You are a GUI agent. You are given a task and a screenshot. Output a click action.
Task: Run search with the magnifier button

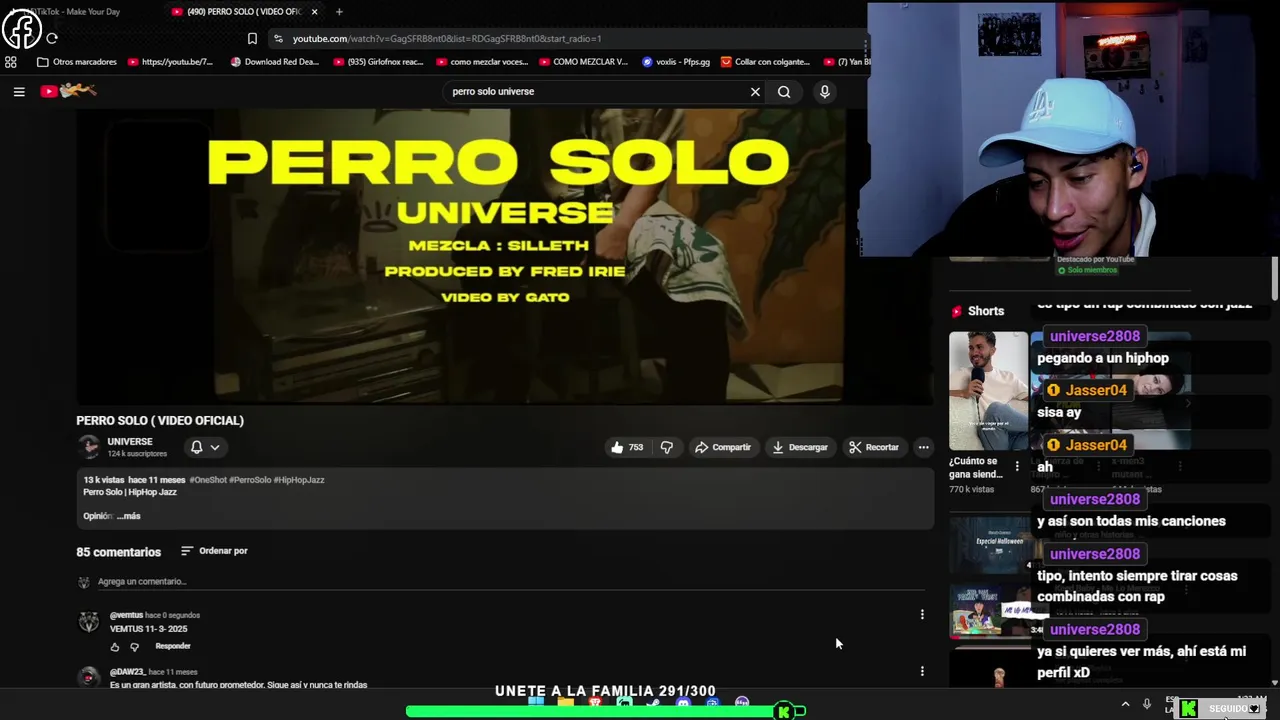pyautogui.click(x=784, y=91)
